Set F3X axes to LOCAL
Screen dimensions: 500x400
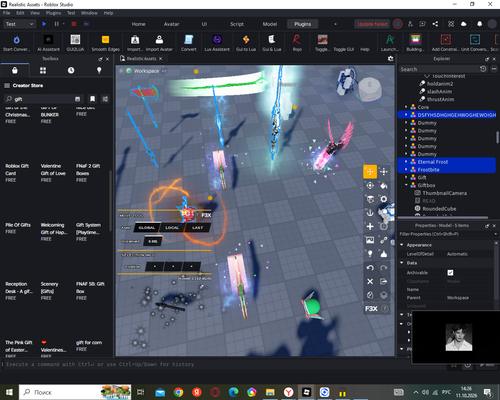(172, 228)
